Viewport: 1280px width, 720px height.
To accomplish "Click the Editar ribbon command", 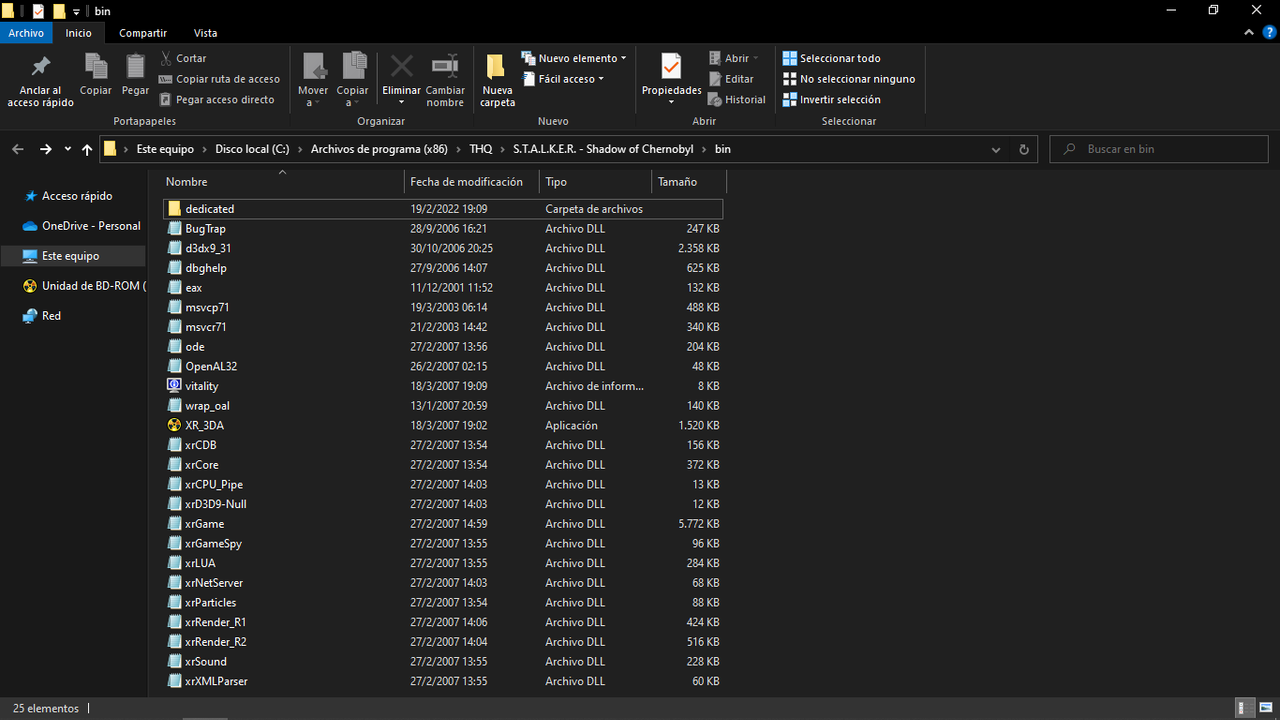I will pos(731,79).
